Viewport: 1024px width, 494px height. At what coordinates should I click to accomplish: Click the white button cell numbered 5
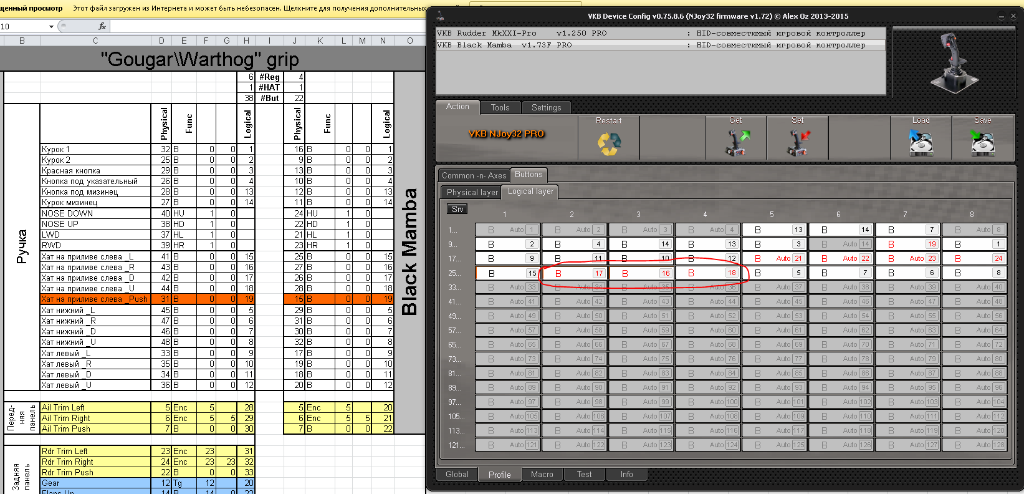(775, 273)
